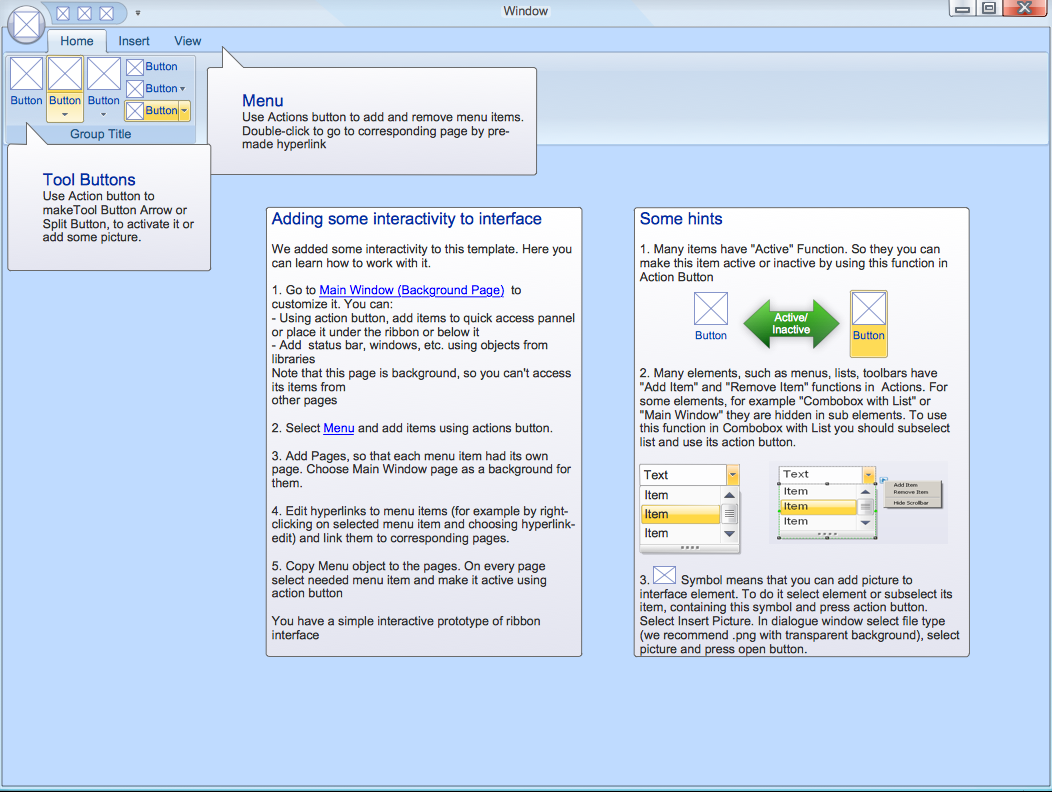
Task: Click first large ribbon Button without arrow
Action: pos(27,82)
